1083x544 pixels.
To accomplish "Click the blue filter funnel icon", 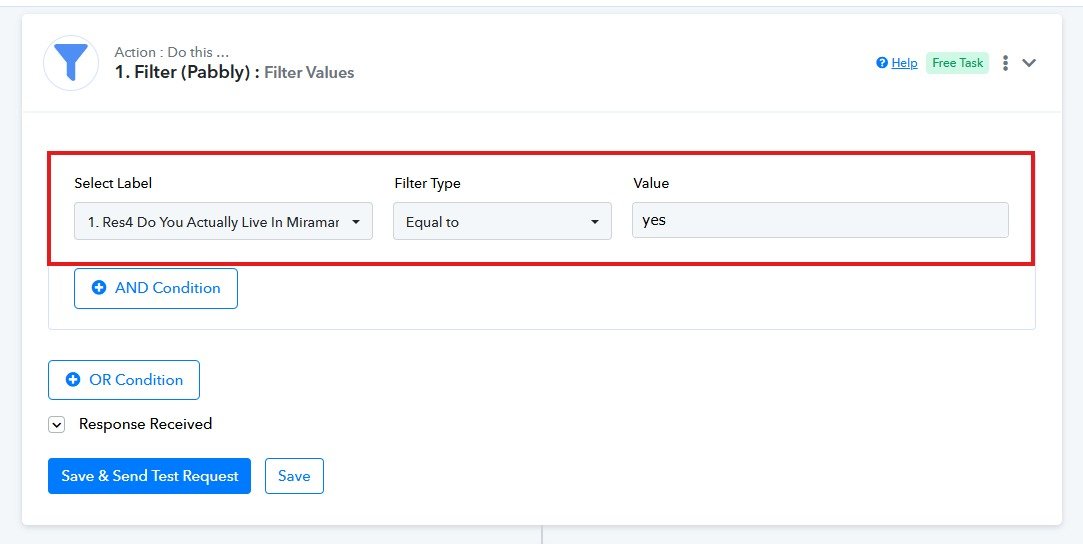I will (71, 63).
